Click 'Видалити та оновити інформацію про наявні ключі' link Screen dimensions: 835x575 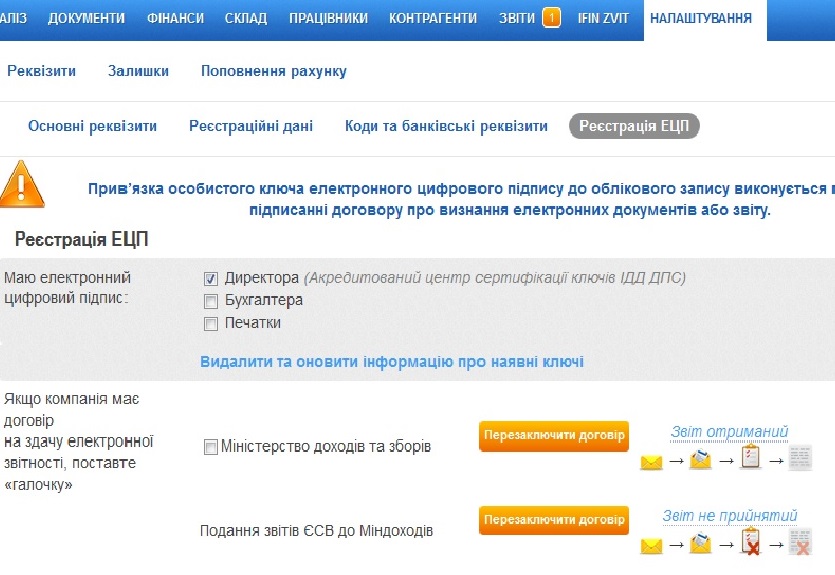tap(392, 362)
